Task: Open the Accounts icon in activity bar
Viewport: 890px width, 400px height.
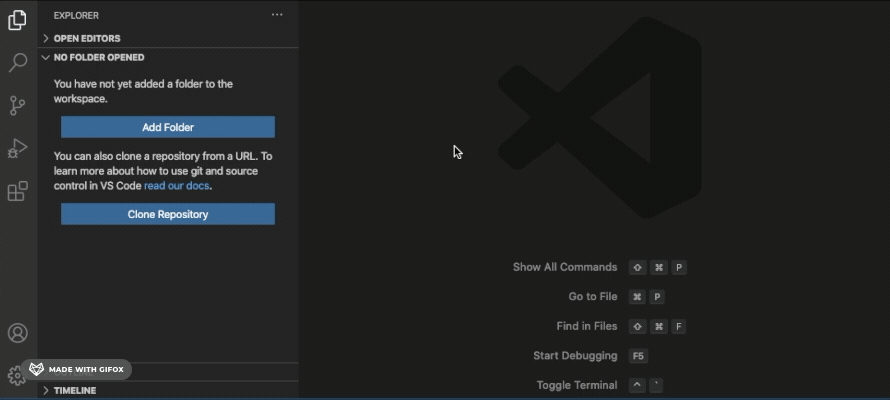Action: point(18,333)
